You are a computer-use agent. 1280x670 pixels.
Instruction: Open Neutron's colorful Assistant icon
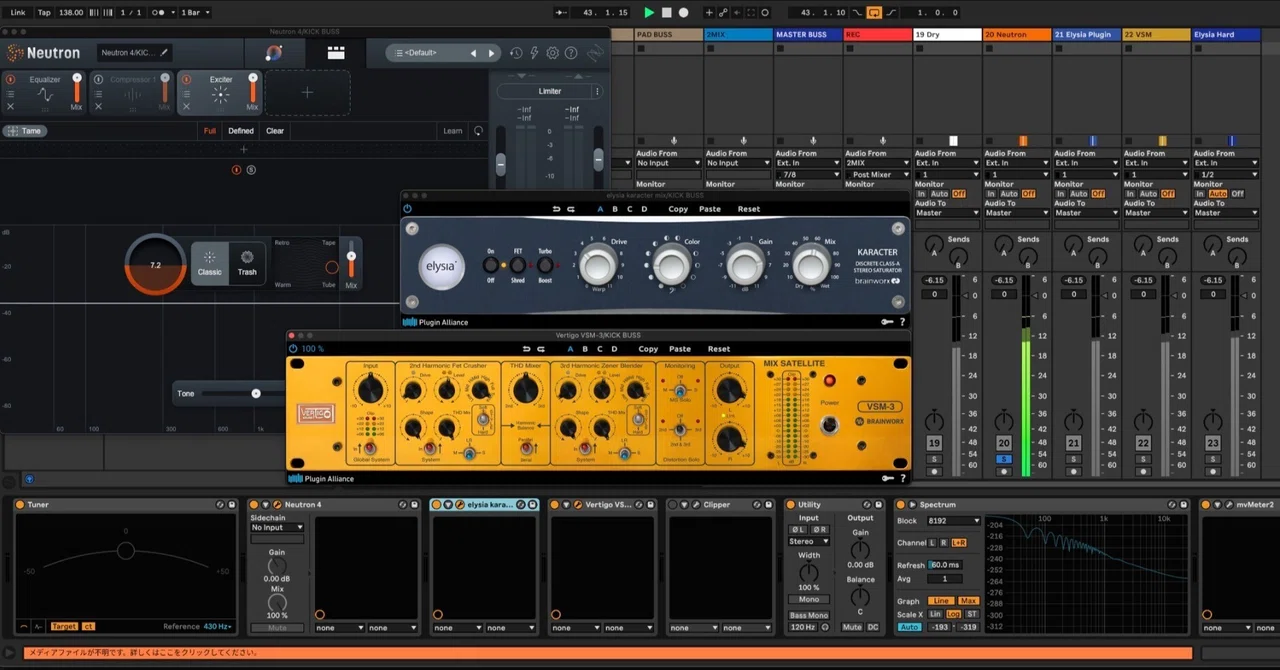(x=273, y=53)
